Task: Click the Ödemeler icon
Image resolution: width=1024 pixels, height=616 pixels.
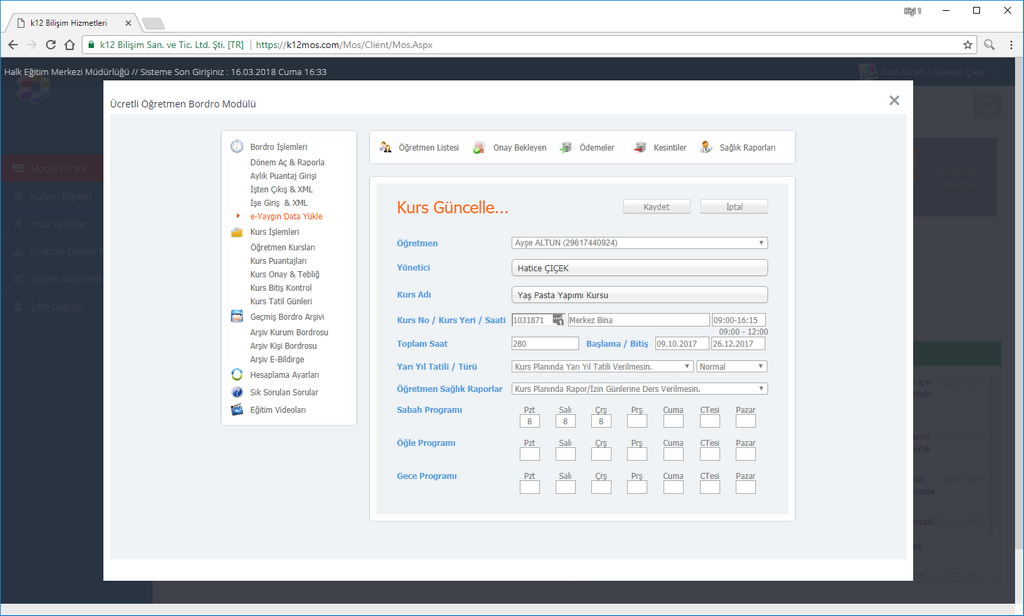Action: [x=566, y=147]
